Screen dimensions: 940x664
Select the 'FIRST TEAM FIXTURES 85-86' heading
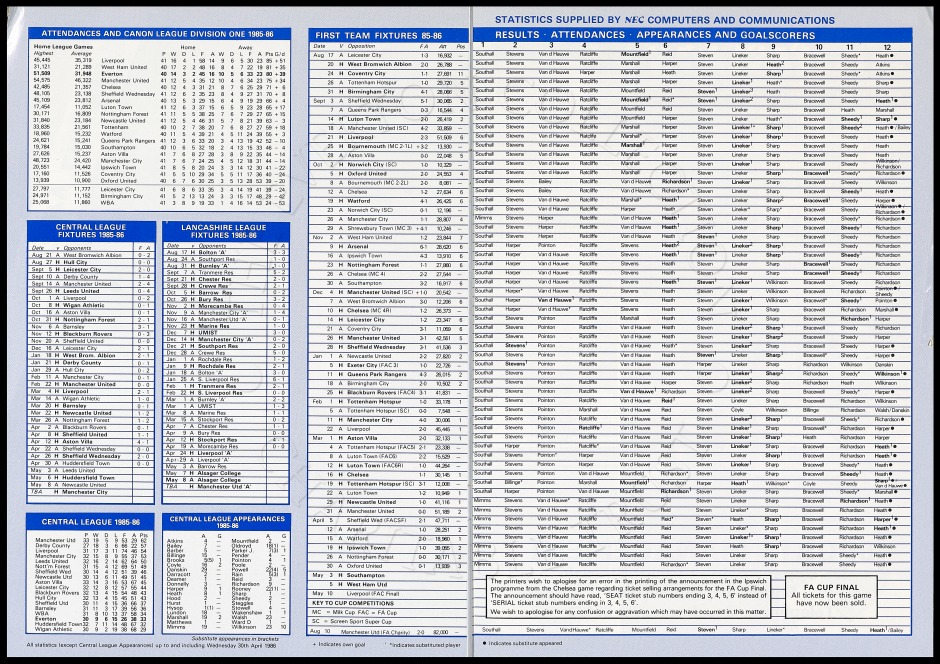click(378, 35)
